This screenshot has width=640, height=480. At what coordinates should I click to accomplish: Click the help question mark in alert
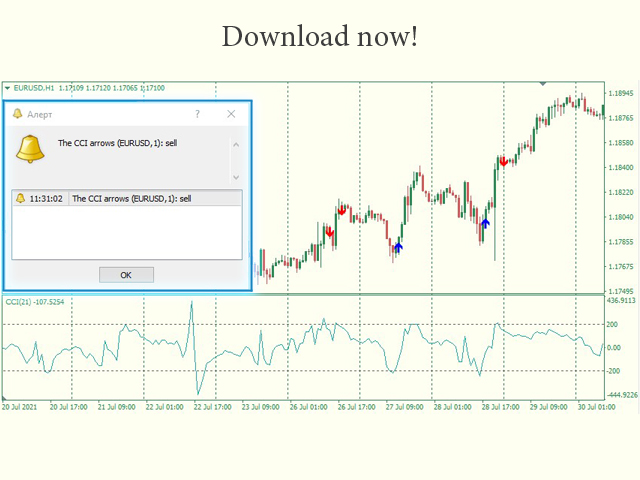[196, 114]
